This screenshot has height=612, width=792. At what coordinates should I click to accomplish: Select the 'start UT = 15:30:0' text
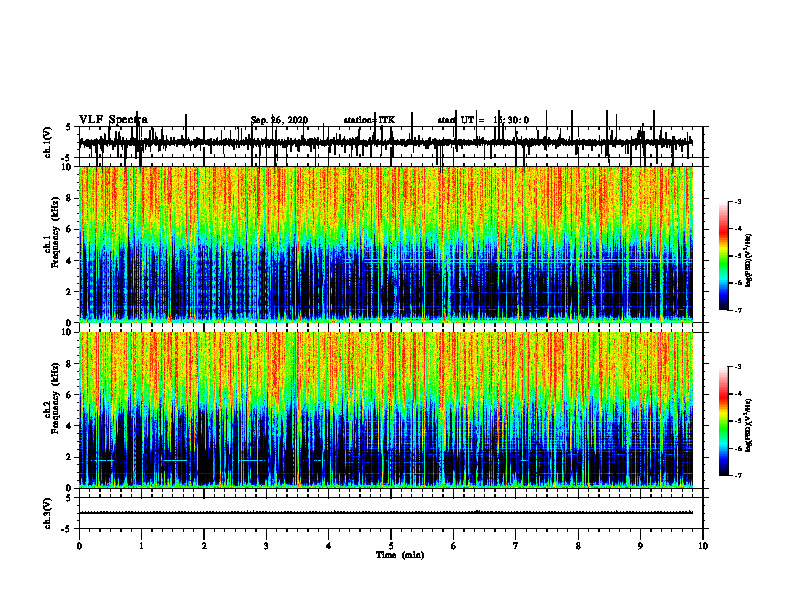[483, 120]
